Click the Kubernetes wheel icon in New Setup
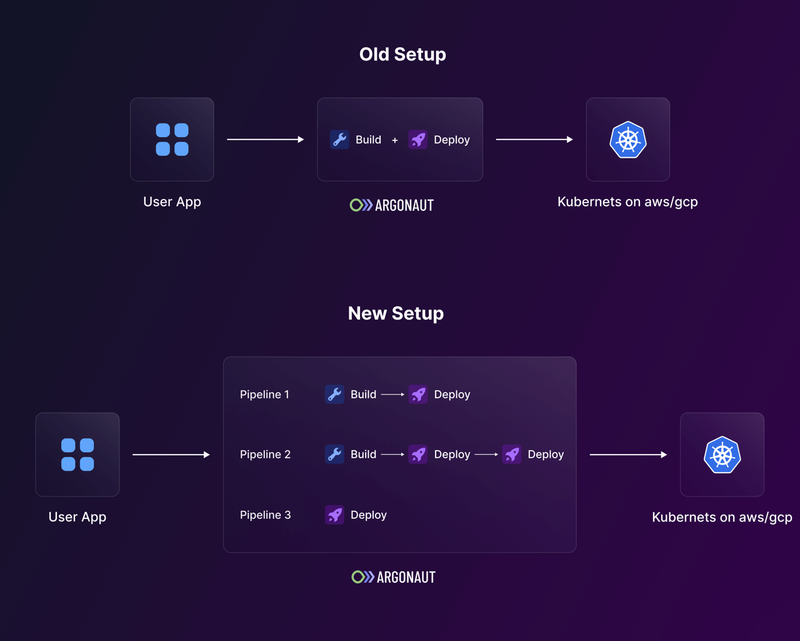The height and width of the screenshot is (641, 800). point(721,454)
